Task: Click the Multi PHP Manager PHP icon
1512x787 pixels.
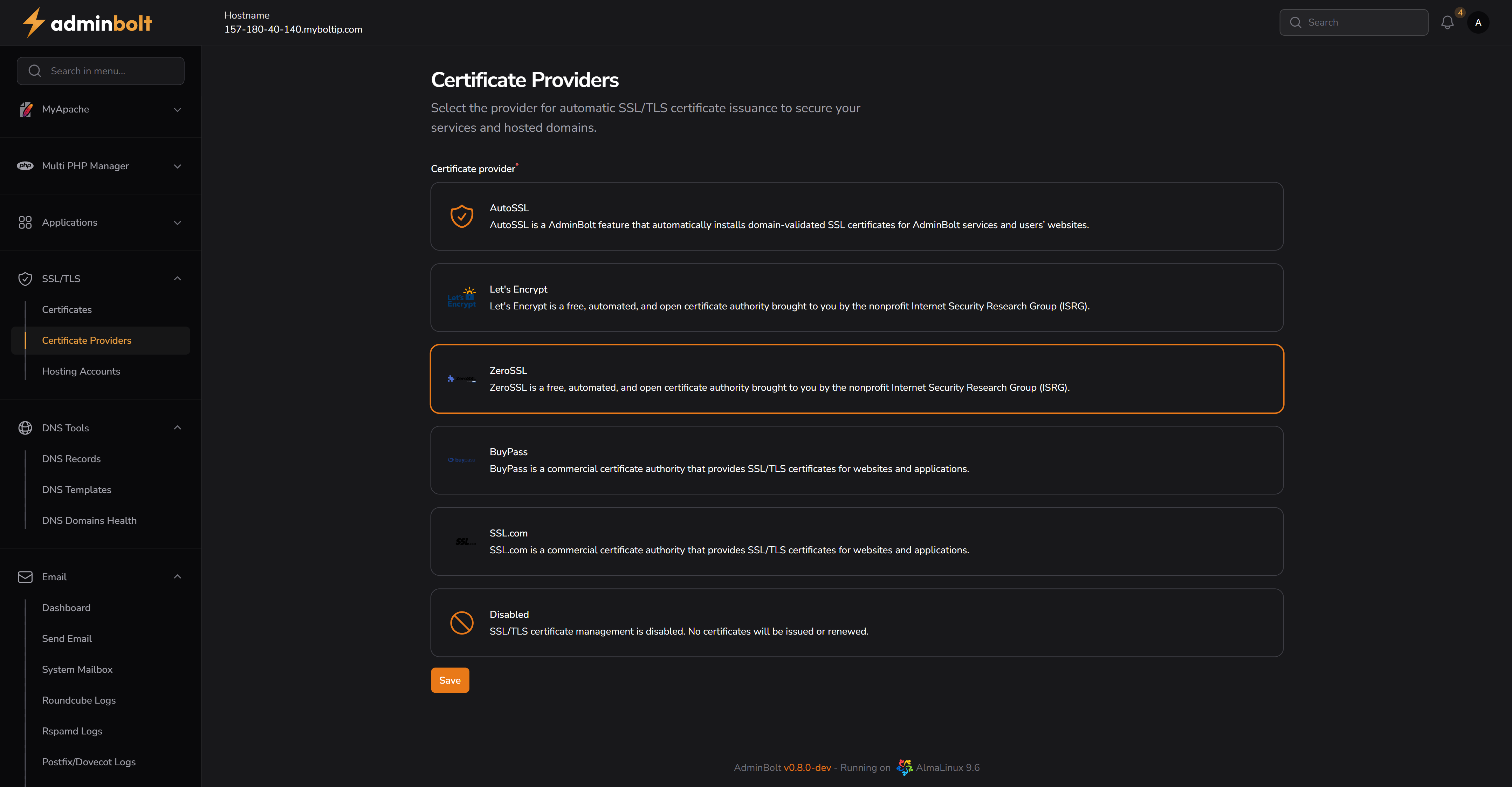Action: coord(25,166)
